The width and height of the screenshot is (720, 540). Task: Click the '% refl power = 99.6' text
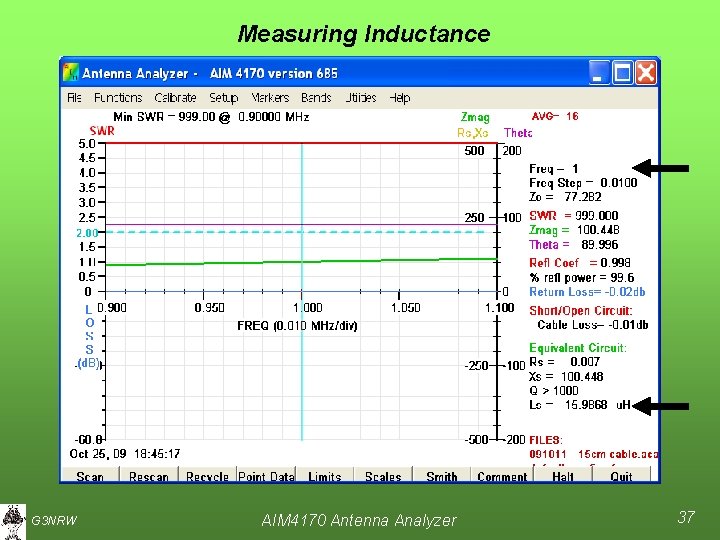(x=581, y=277)
